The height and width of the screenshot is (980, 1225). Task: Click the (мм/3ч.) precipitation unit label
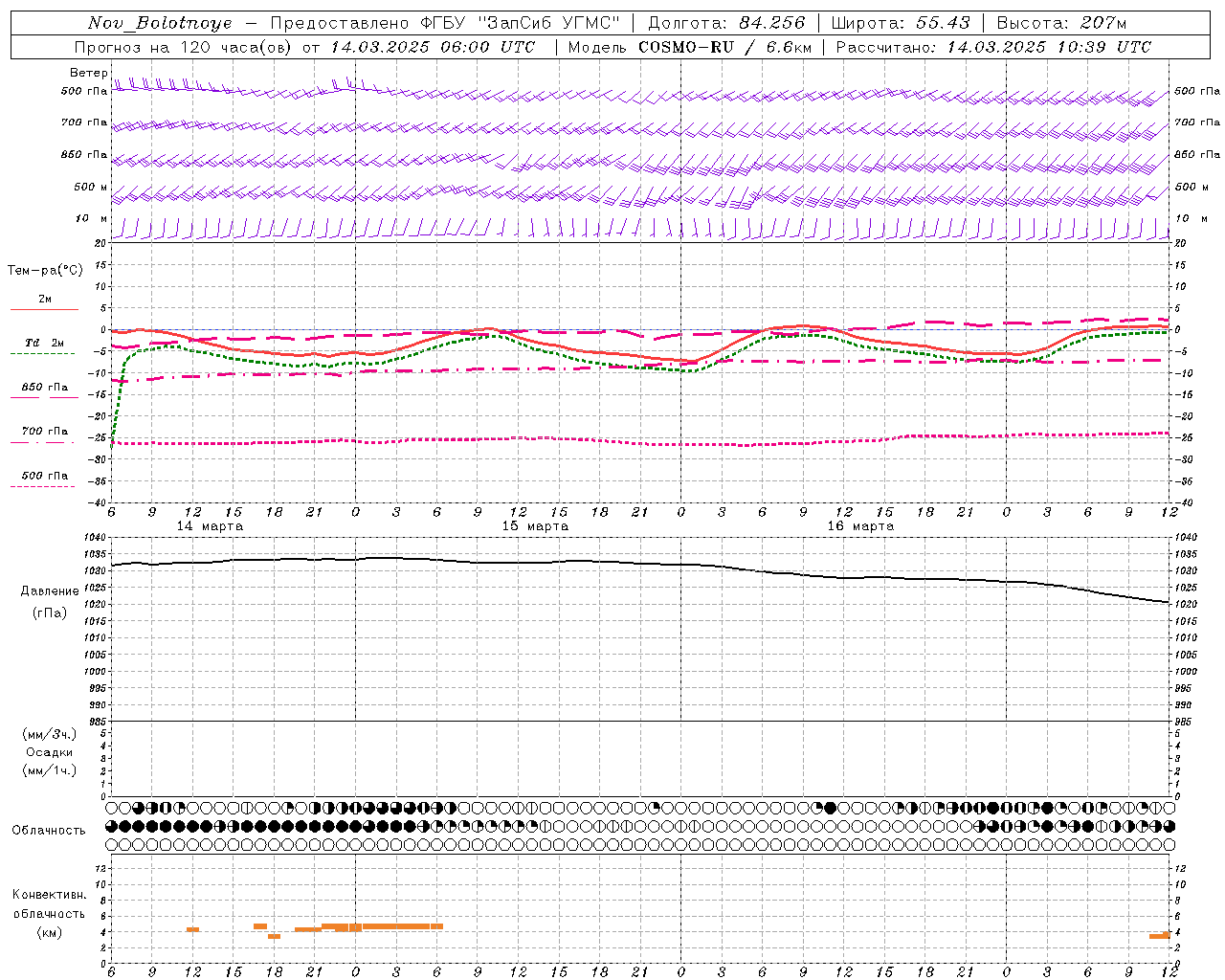point(50,735)
